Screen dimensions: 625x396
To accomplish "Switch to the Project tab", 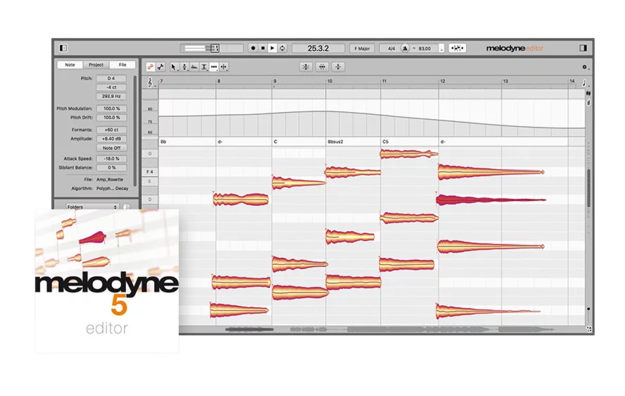I will point(96,65).
